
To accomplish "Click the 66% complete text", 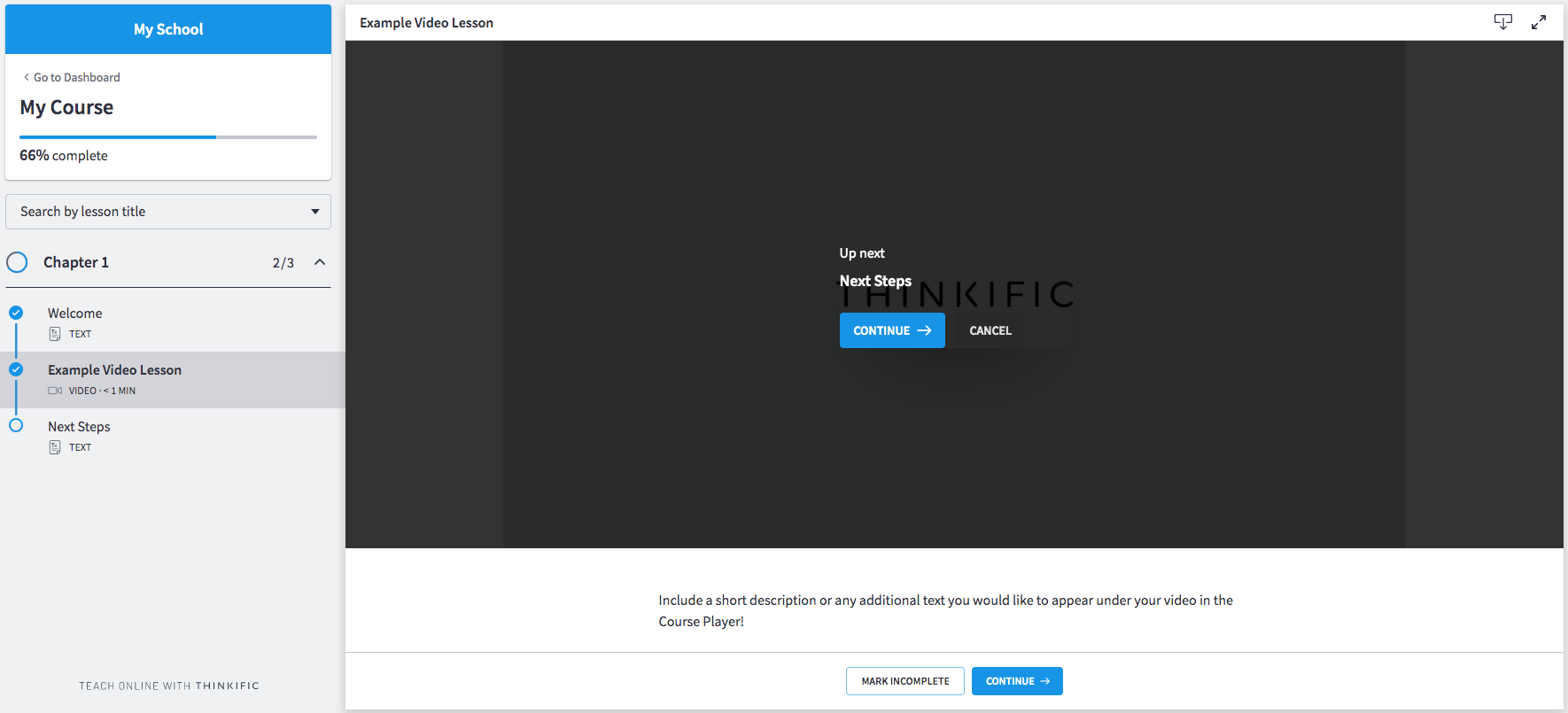I will coord(64,155).
